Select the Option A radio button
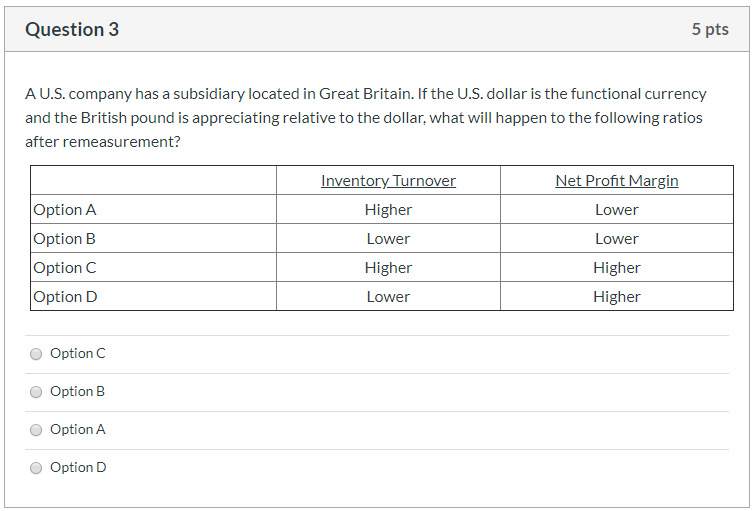This screenshot has width=755, height=511. pos(36,430)
